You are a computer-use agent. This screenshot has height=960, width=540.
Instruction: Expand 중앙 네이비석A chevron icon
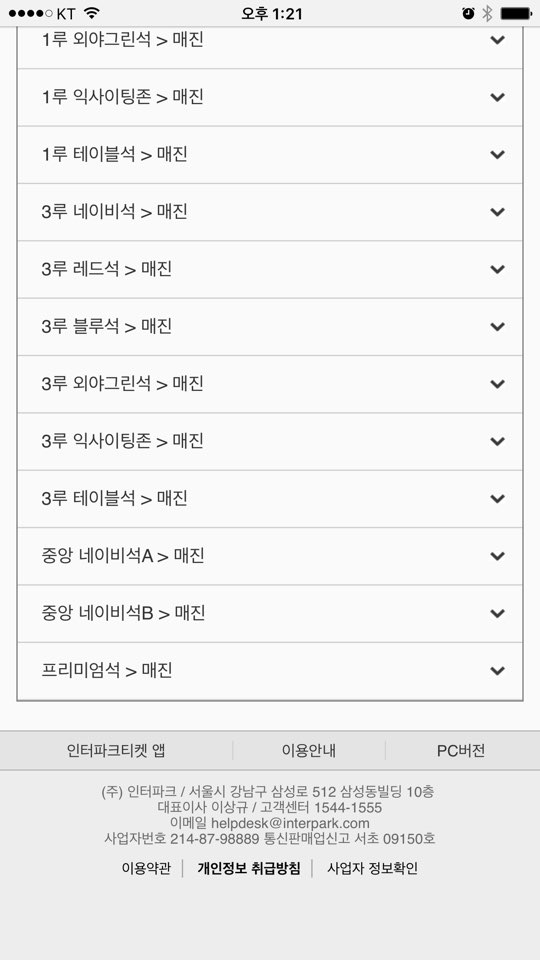tap(498, 556)
